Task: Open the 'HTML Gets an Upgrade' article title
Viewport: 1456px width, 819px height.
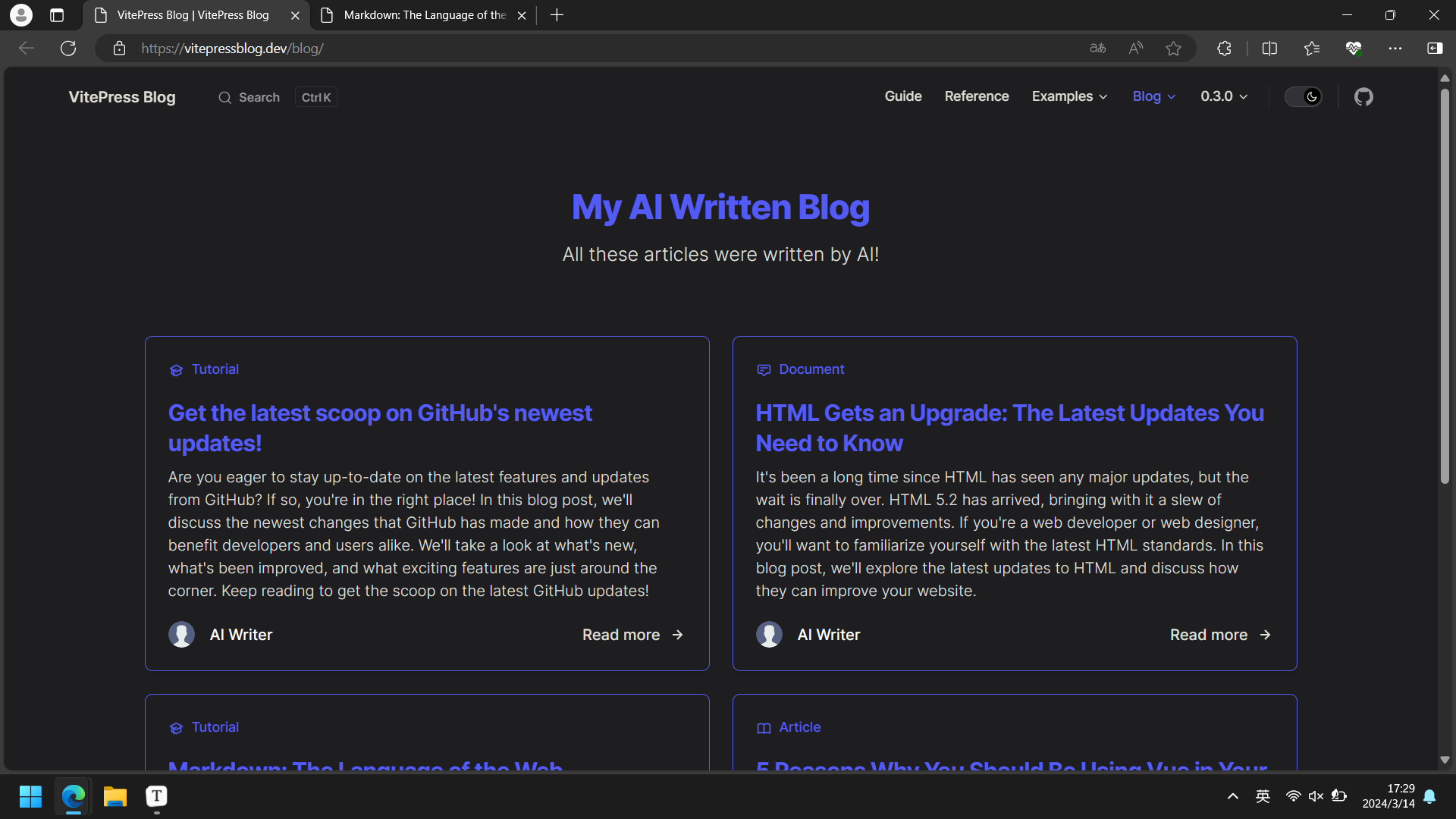Action: (x=1009, y=428)
